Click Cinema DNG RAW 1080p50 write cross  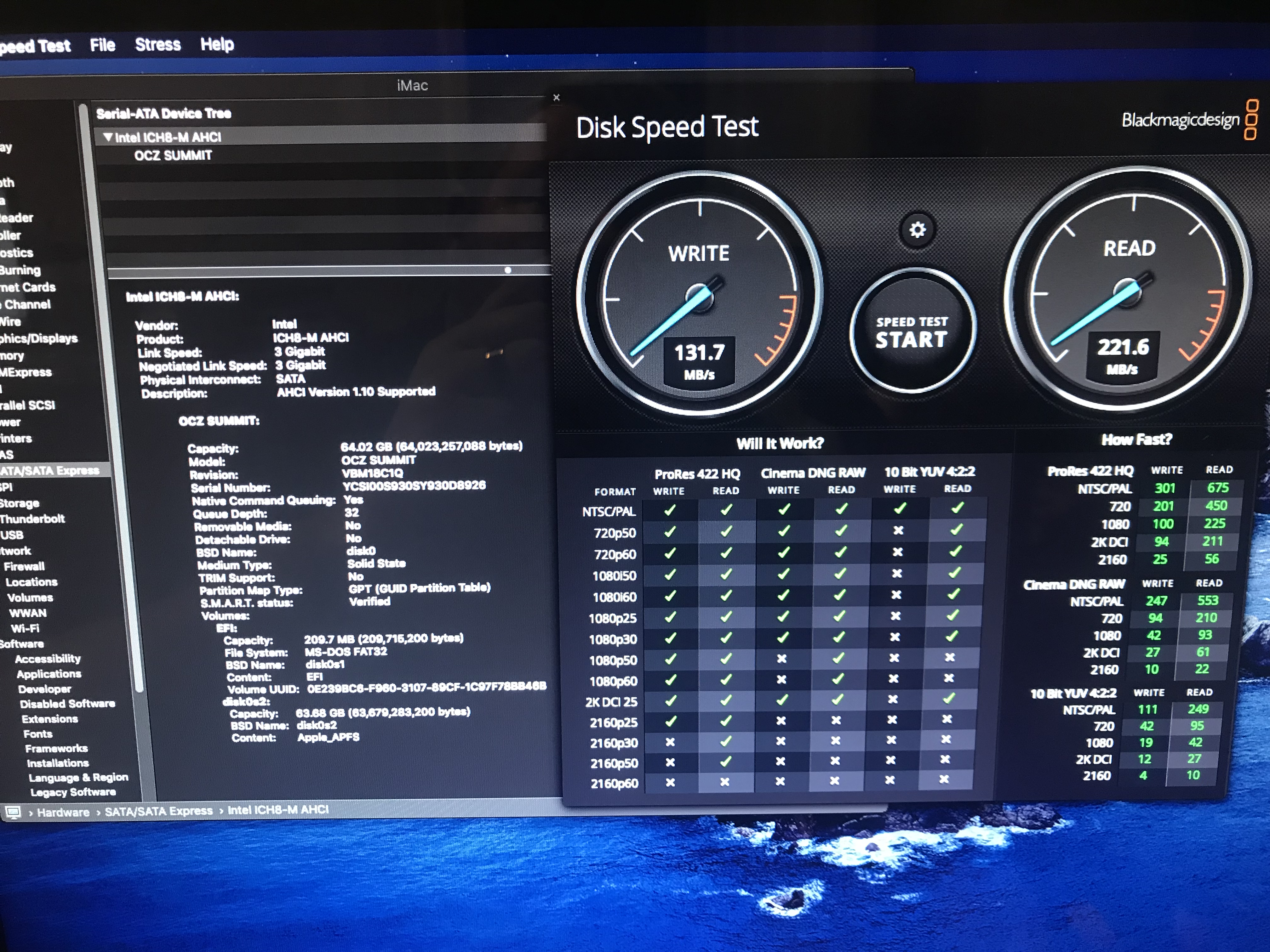click(x=781, y=659)
